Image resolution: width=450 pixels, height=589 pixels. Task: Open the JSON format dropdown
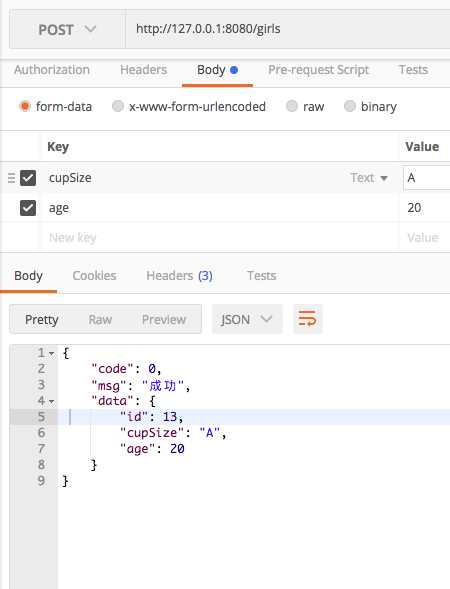tap(247, 319)
